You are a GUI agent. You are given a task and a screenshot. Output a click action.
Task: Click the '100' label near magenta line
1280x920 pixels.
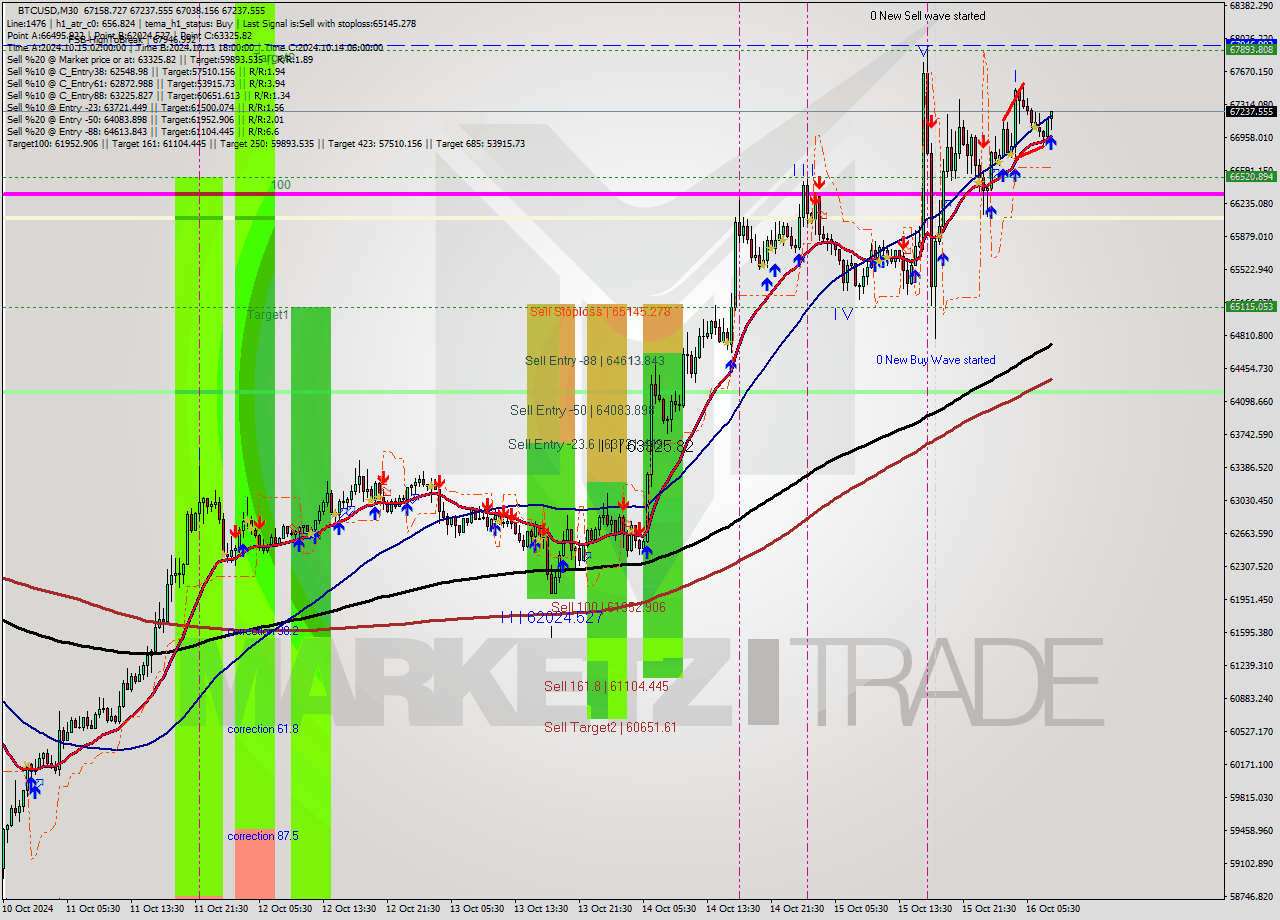click(x=281, y=185)
